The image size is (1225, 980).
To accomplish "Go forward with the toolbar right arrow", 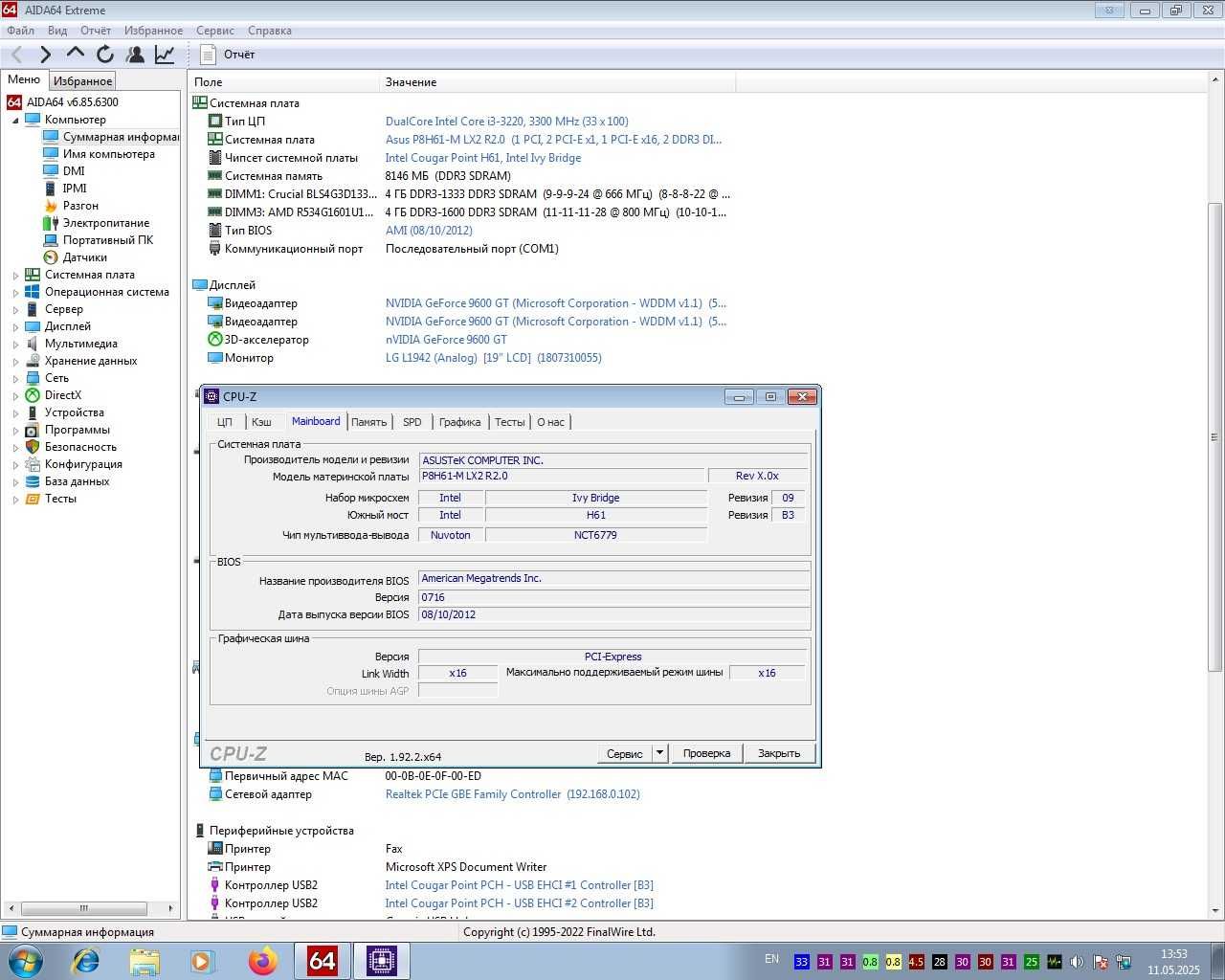I will tap(45, 55).
